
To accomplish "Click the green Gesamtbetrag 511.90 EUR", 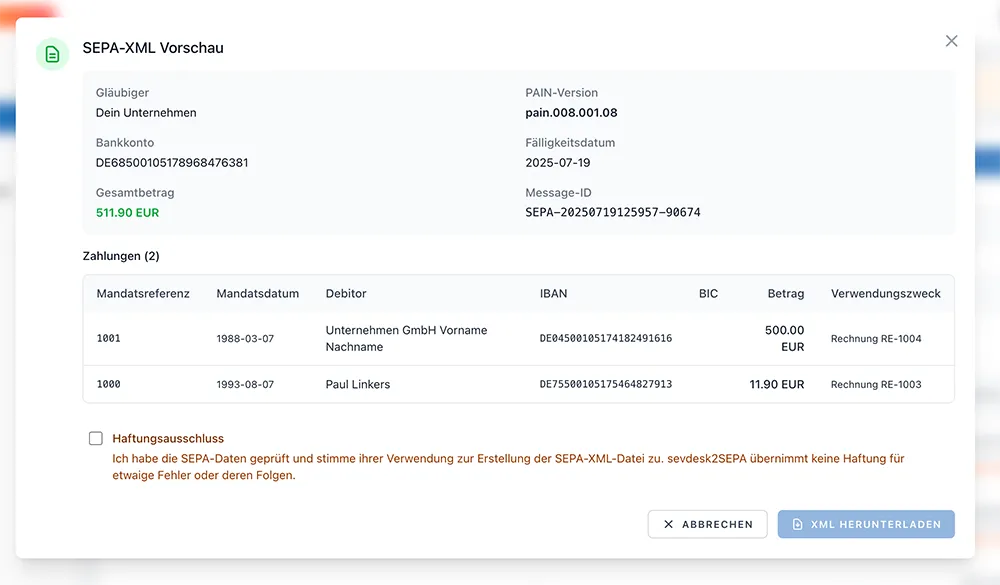I will pos(127,212).
